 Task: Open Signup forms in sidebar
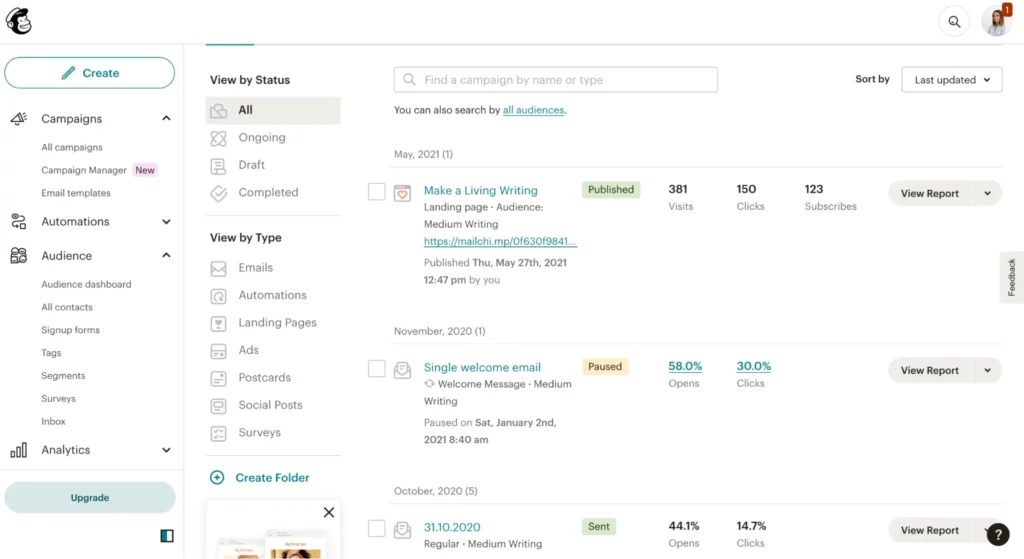click(x=71, y=330)
